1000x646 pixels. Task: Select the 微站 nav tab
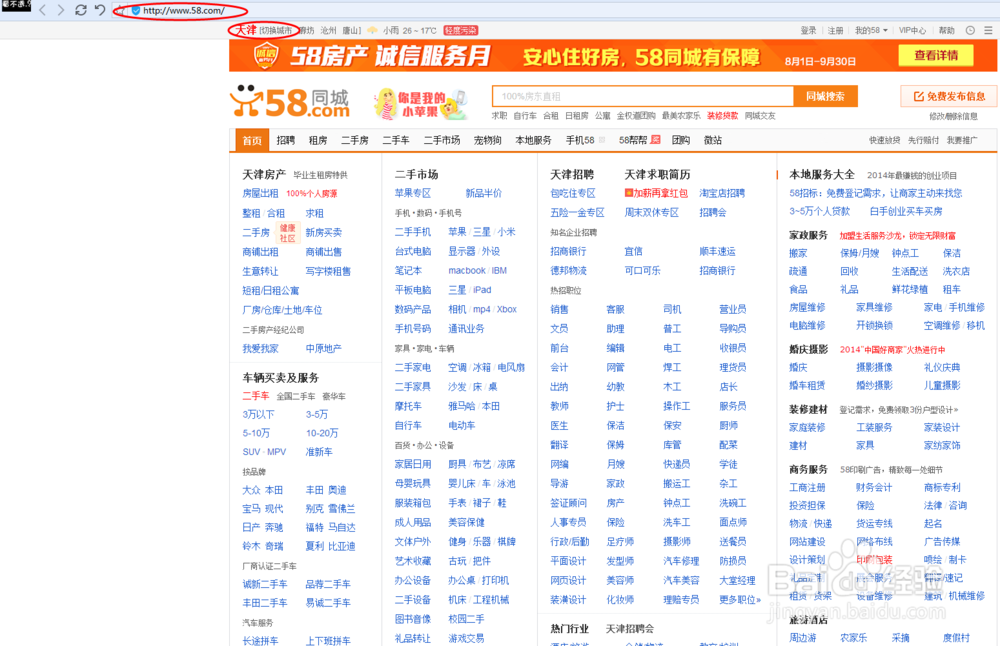point(712,140)
